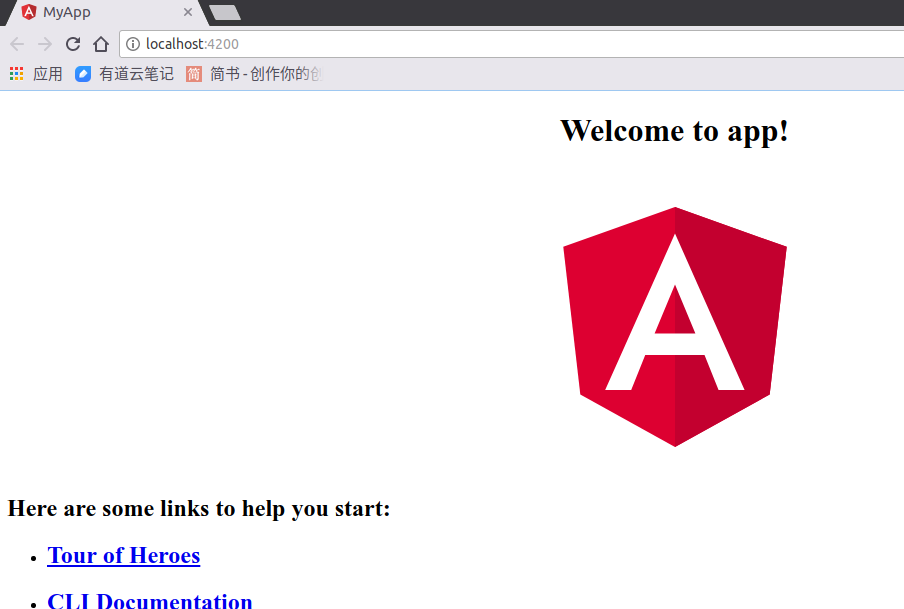Image resolution: width=904 pixels, height=609 pixels.
Task: Select the Welcome to app! heading text
Action: click(x=674, y=130)
